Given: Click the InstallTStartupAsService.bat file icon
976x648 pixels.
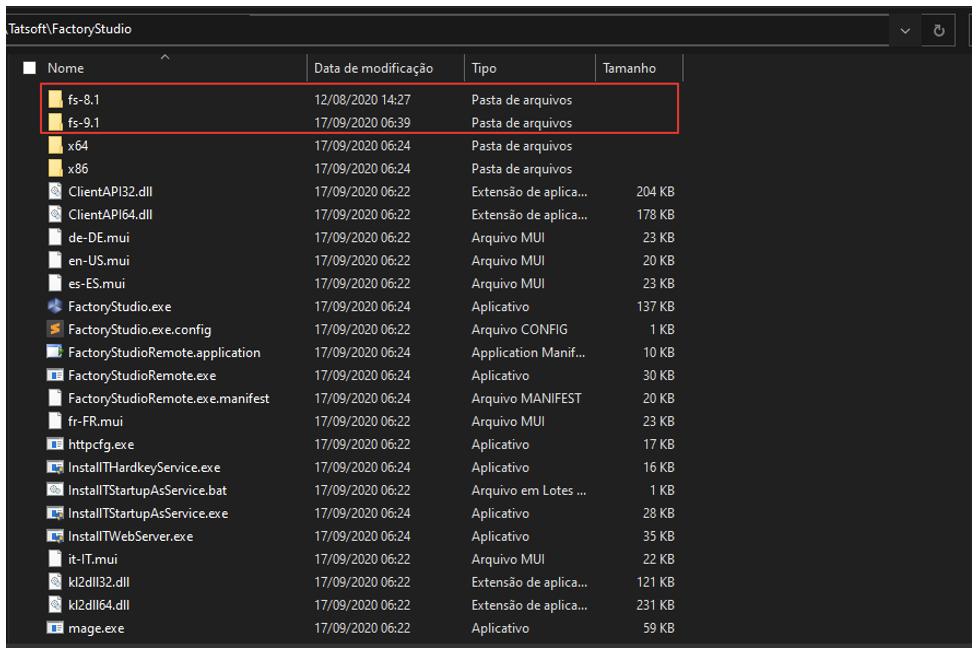Looking at the screenshot, I should (x=55, y=490).
